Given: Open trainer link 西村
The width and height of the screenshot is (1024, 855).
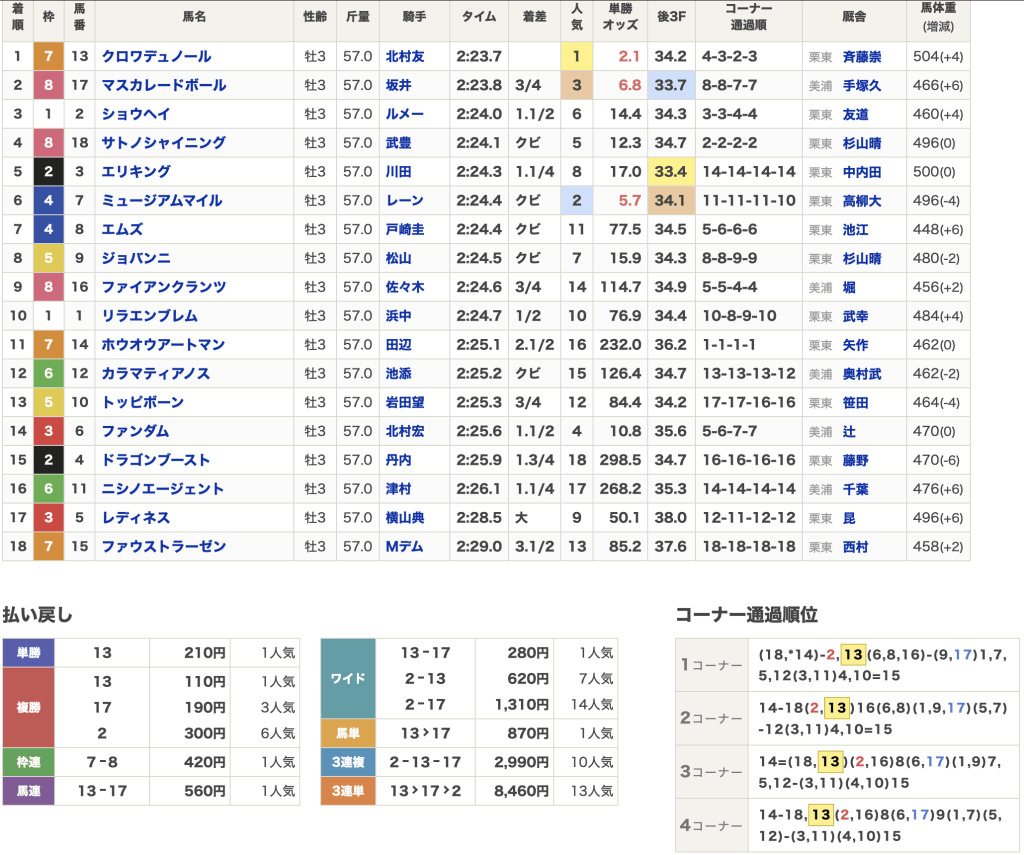Looking at the screenshot, I should 856,546.
